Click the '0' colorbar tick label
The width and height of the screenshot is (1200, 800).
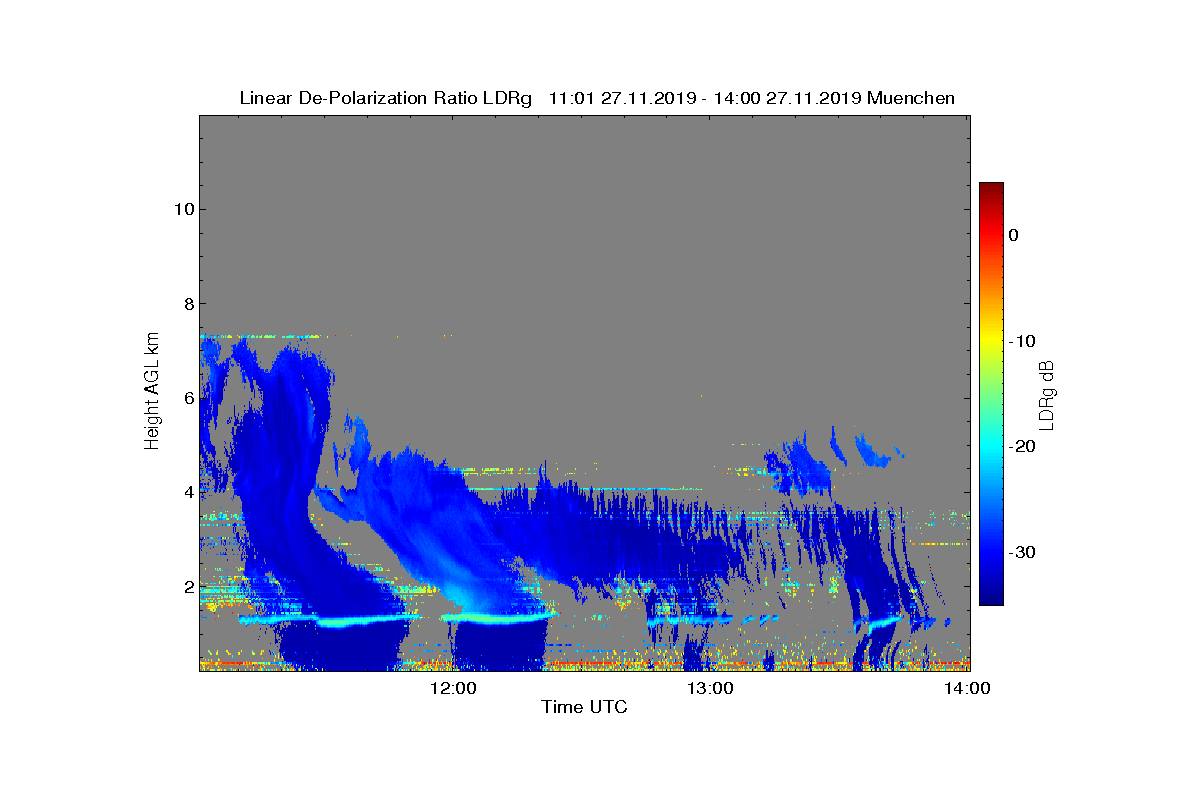(1013, 235)
